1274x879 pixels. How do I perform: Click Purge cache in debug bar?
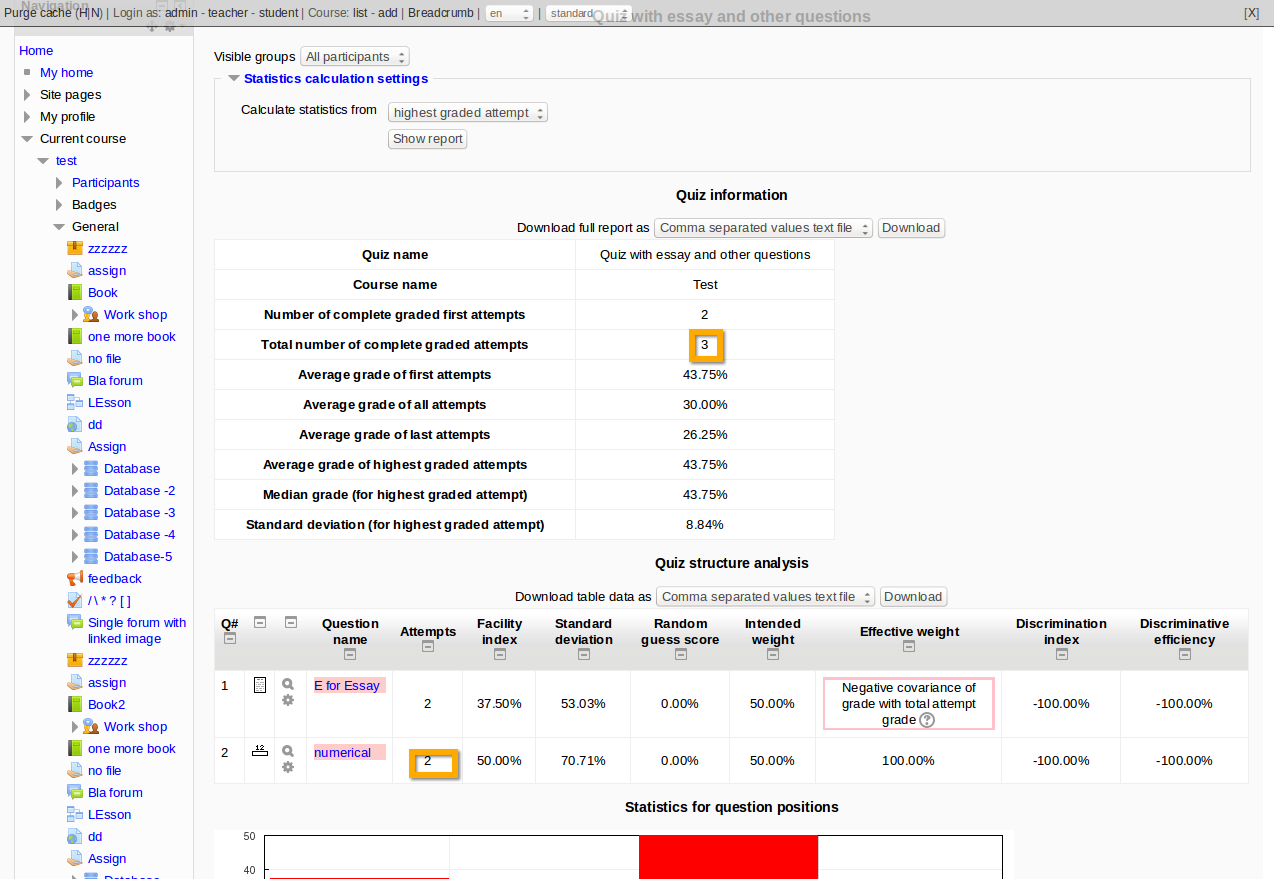click(x=39, y=13)
